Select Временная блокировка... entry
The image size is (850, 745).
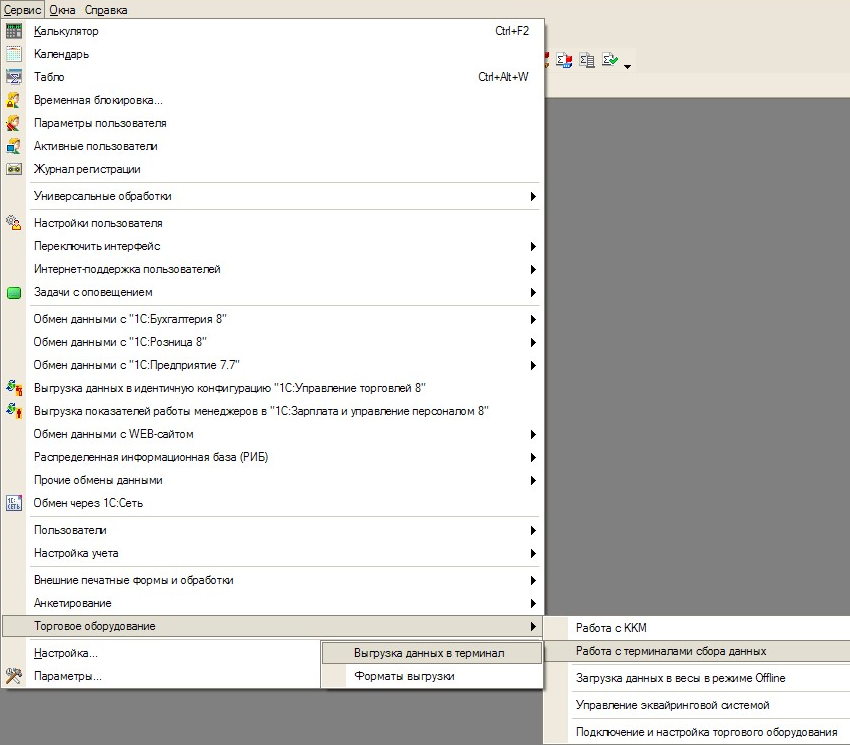272,100
